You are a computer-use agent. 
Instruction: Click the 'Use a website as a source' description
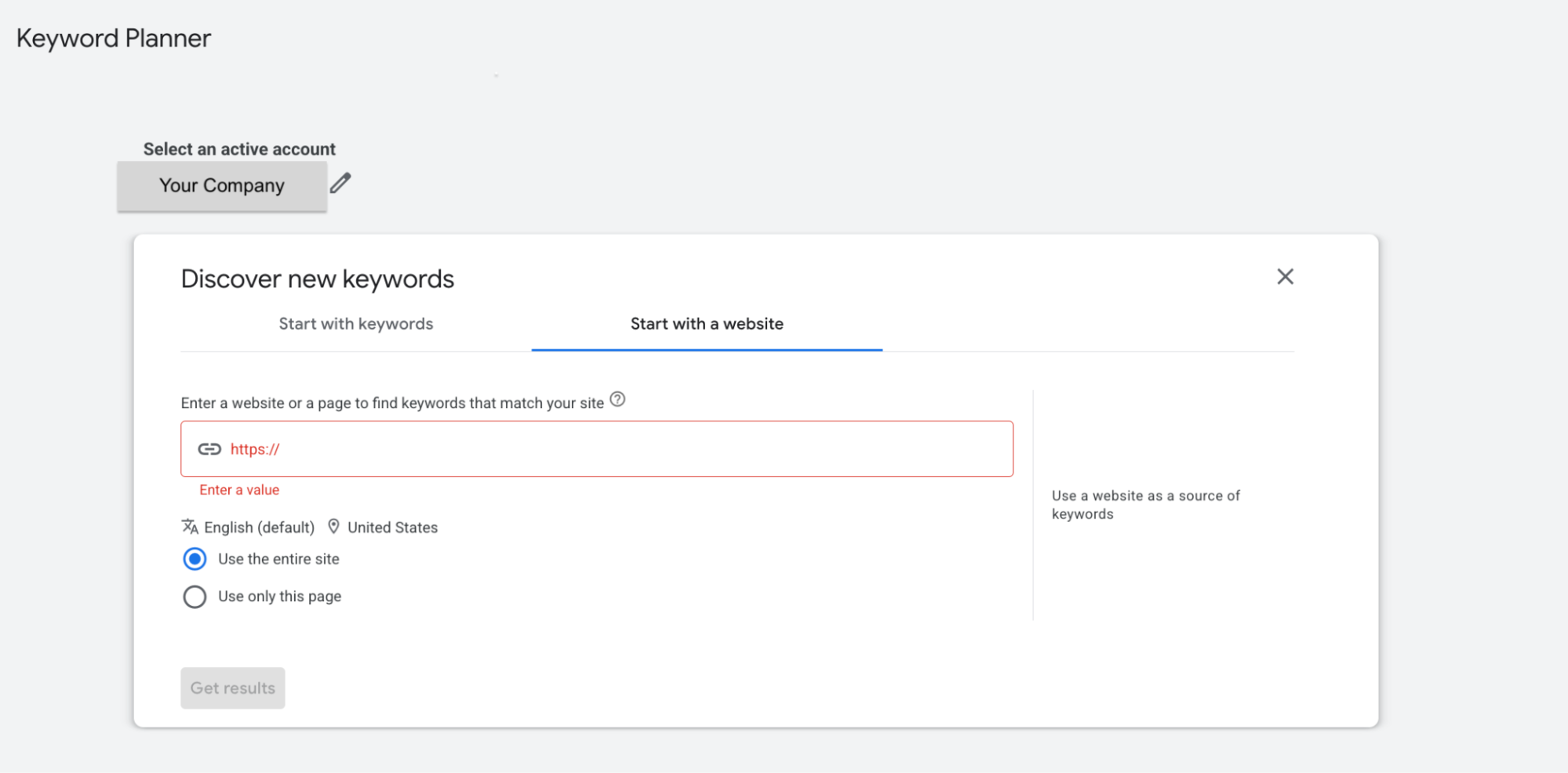pos(1145,505)
